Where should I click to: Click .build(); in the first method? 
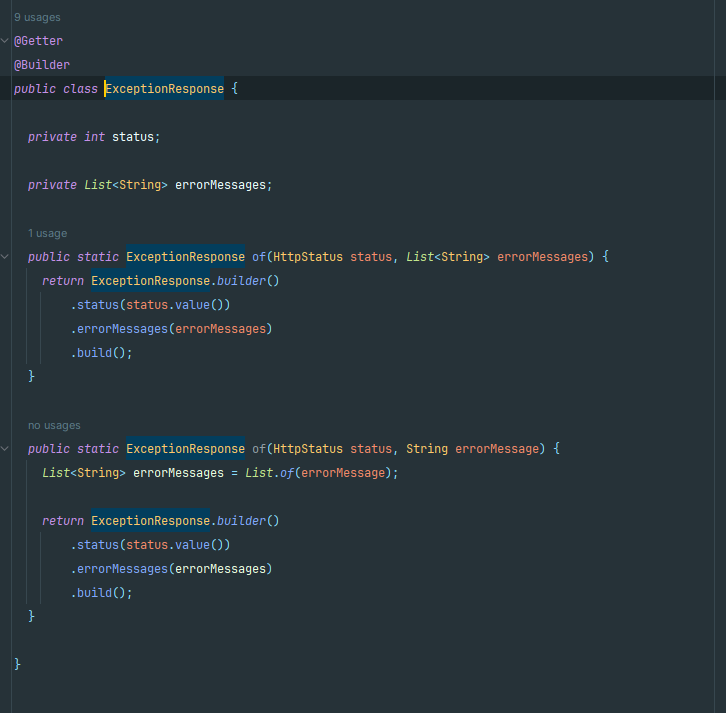click(101, 353)
